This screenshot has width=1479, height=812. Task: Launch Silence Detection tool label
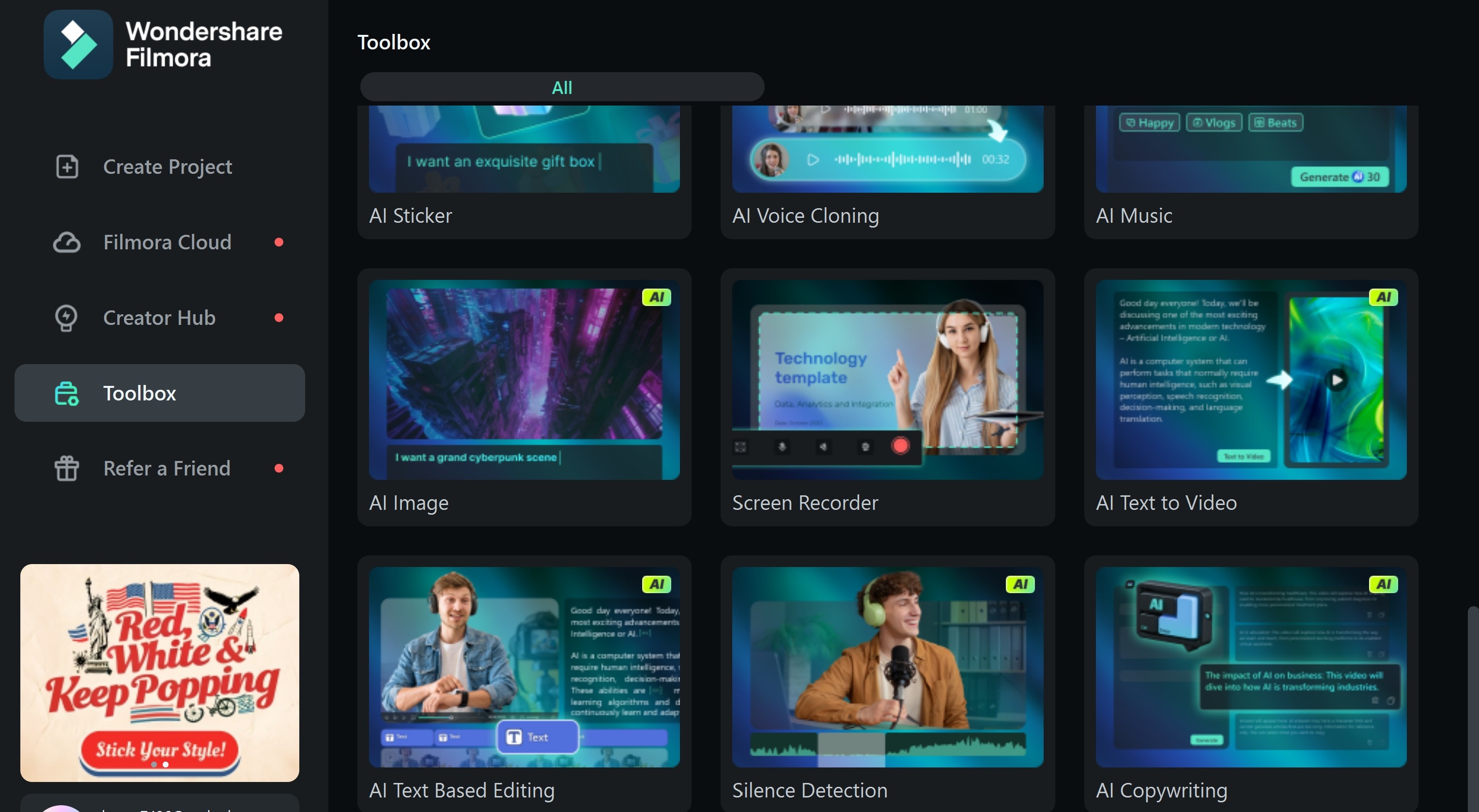(810, 790)
